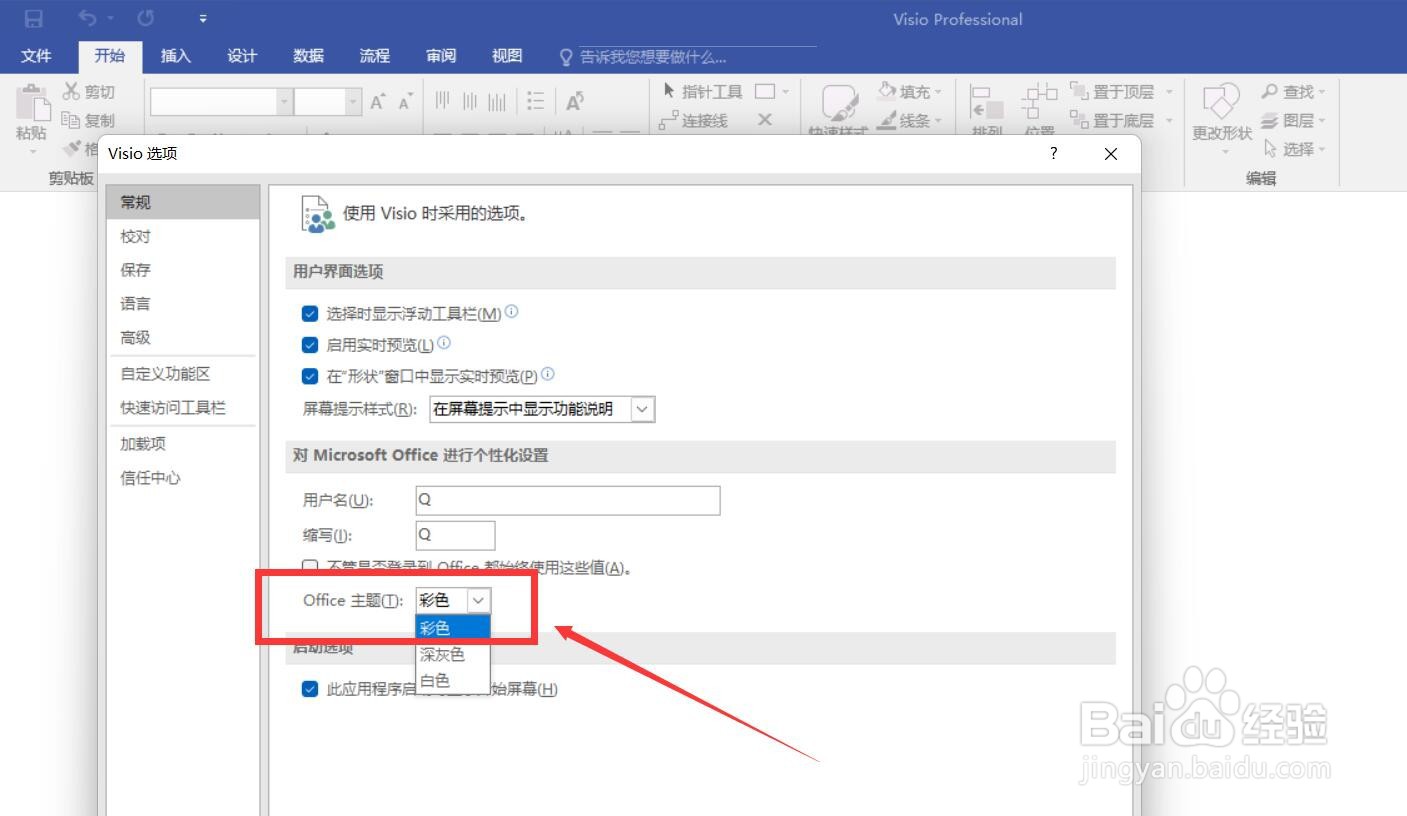Screen dimensions: 1407x816
Task: Open the 文件 File tab
Action: coord(36,56)
